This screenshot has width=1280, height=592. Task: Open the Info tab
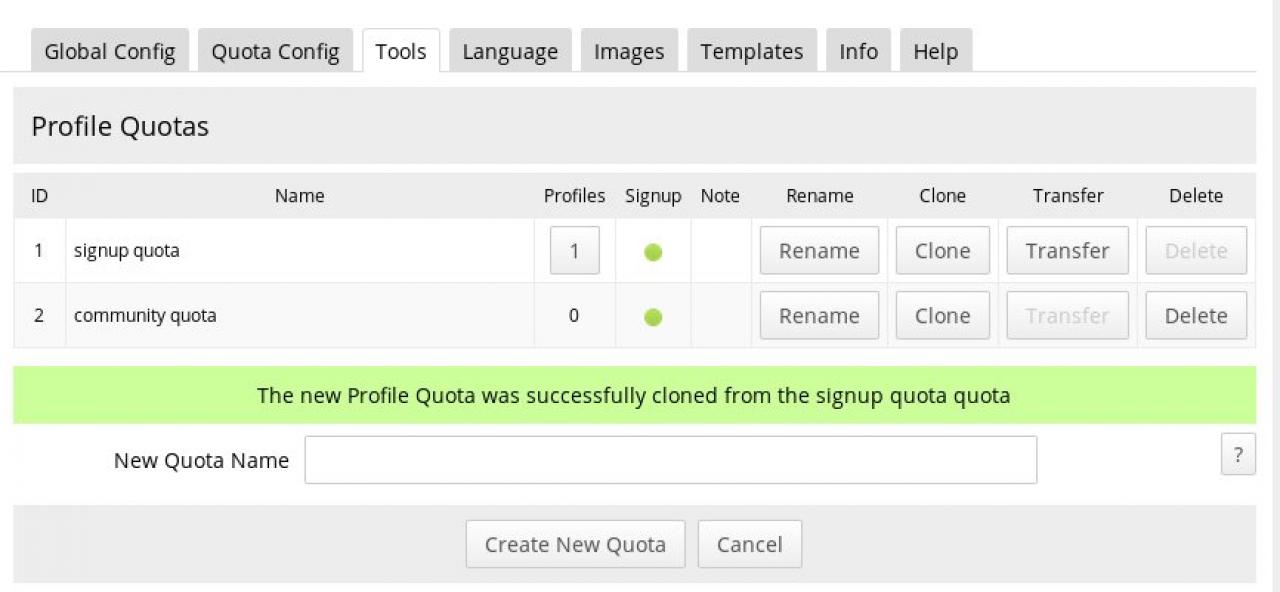tap(858, 52)
